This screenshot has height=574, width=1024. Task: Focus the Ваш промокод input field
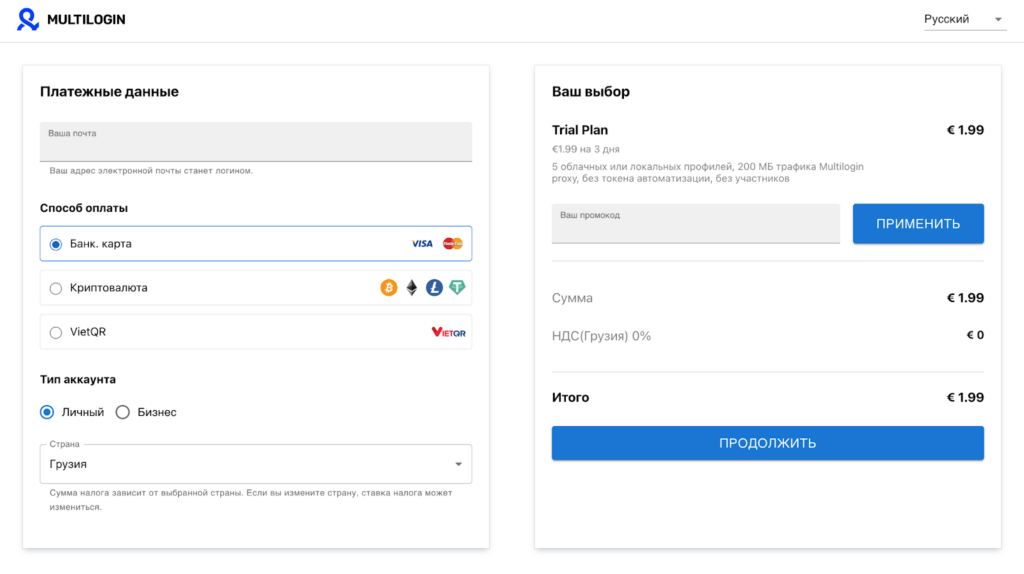coord(696,223)
